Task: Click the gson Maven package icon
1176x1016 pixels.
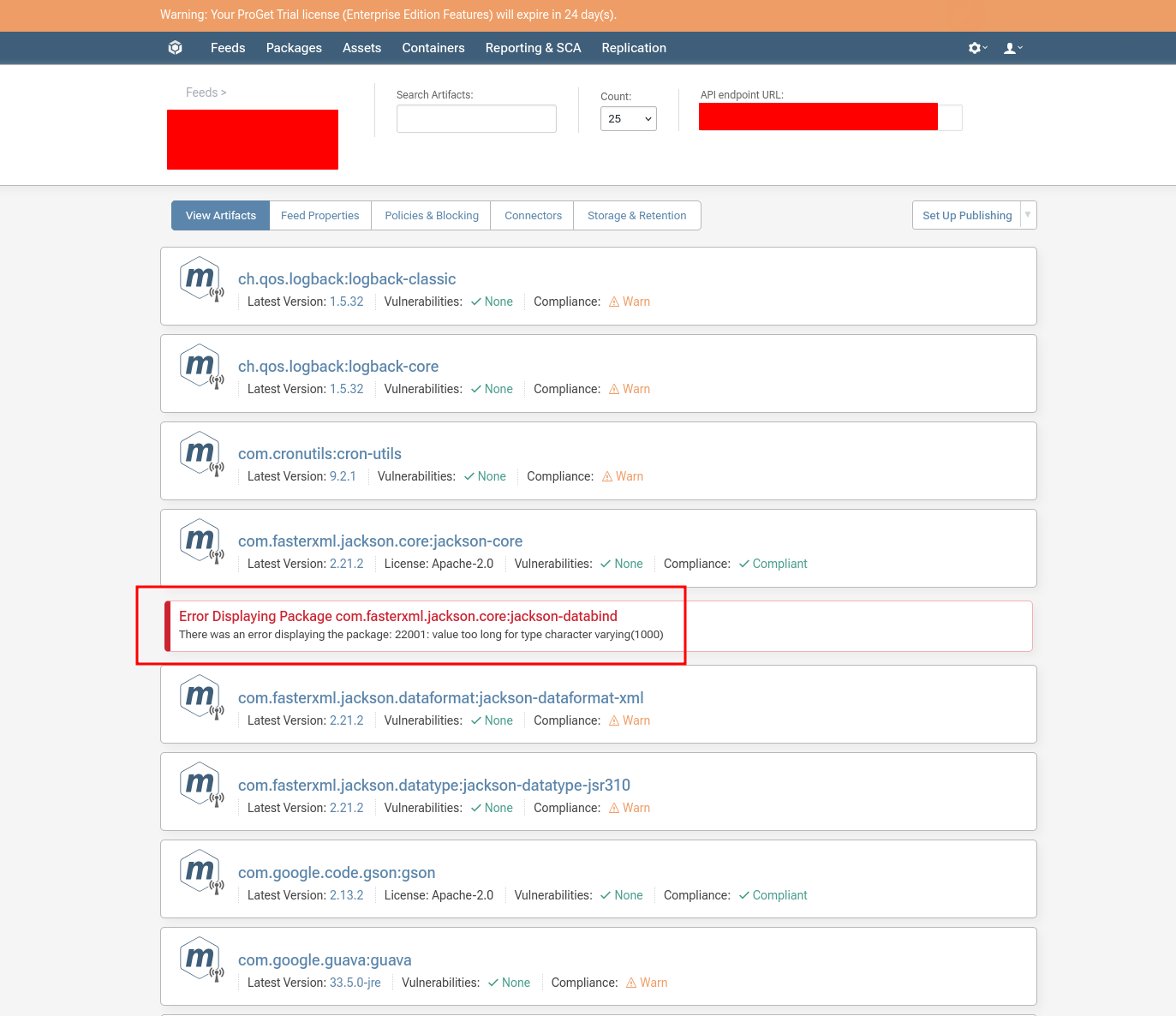Action: pyautogui.click(x=201, y=873)
